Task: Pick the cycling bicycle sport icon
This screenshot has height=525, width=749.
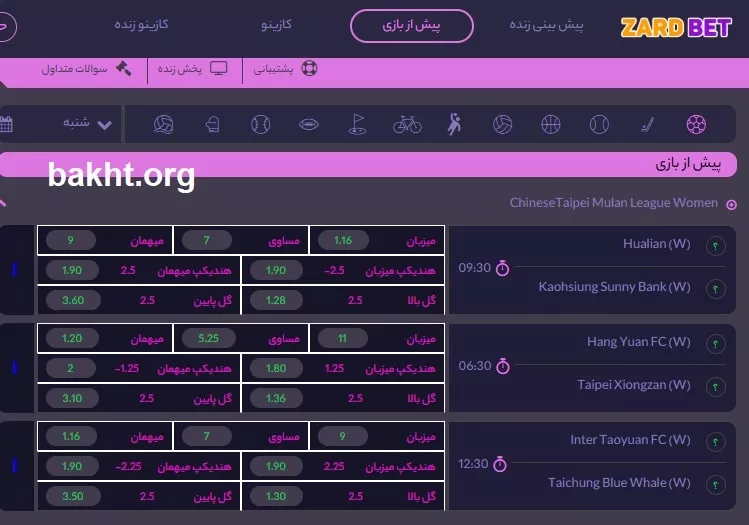Action: pyautogui.click(x=407, y=125)
